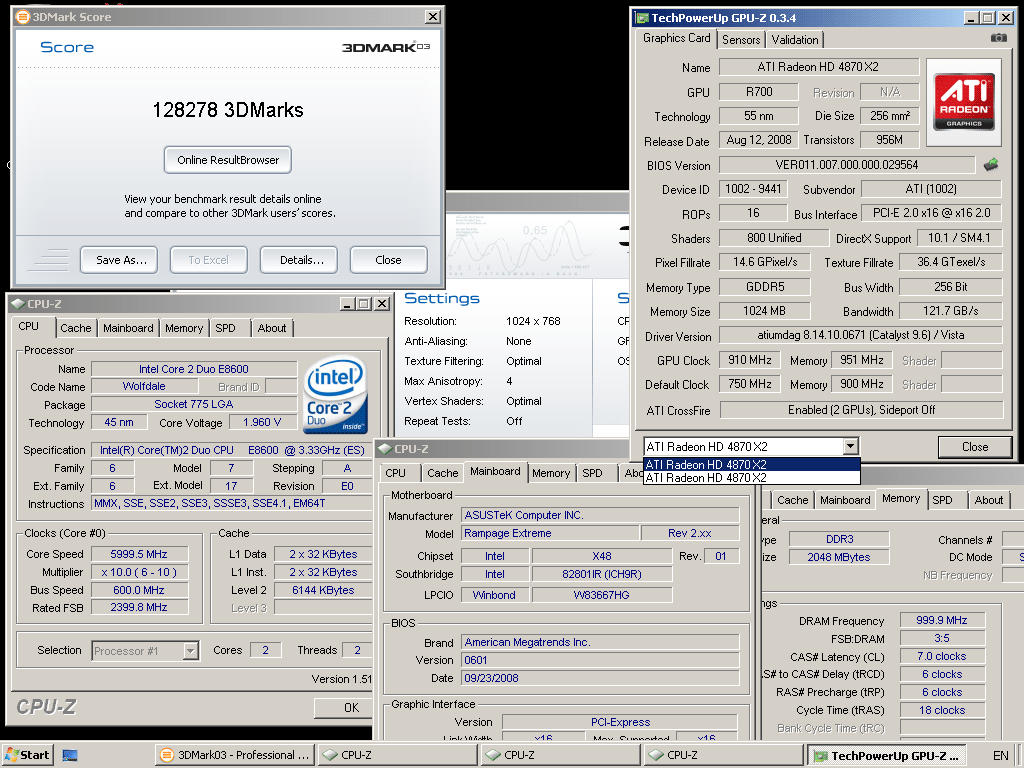Screen dimensions: 1024x768
Task: Switch to the Sensors tab in GPU-Z
Action: click(x=741, y=40)
